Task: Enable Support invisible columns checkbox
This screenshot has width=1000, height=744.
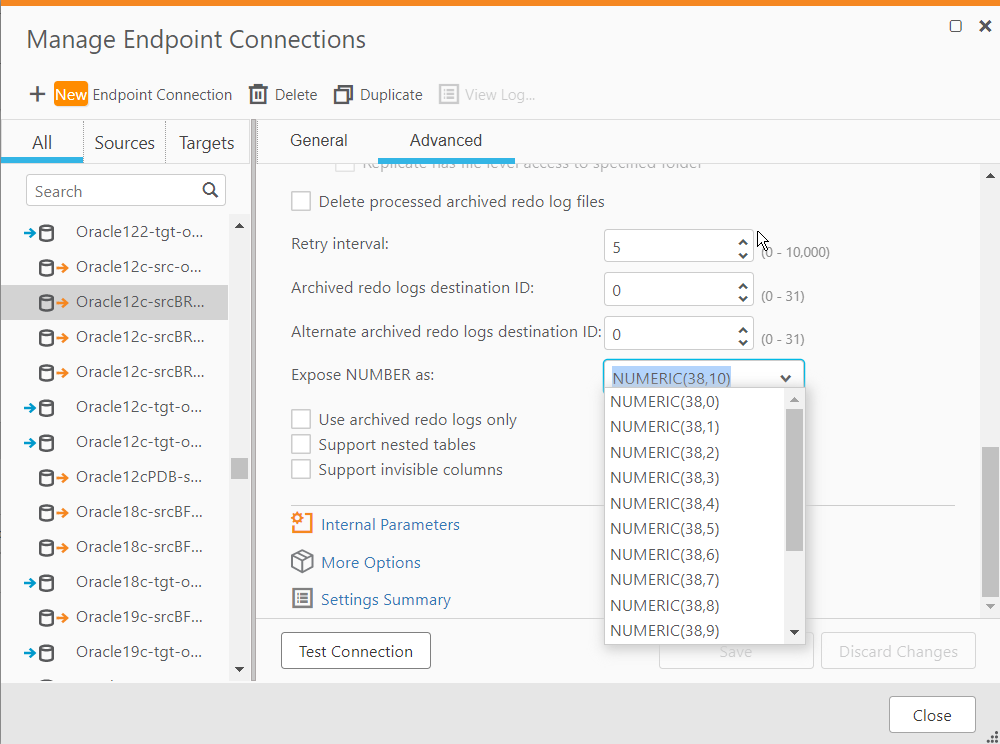Action: click(x=301, y=469)
